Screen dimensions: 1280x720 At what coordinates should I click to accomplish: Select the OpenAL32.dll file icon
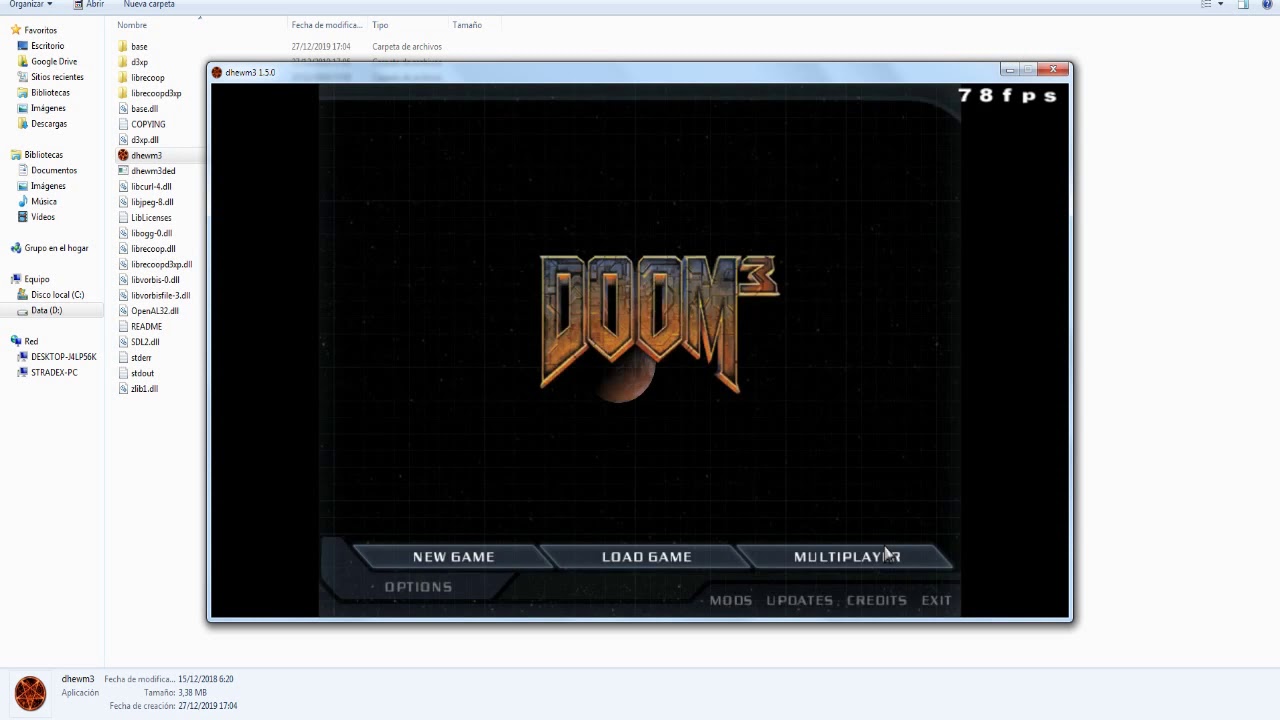(123, 311)
